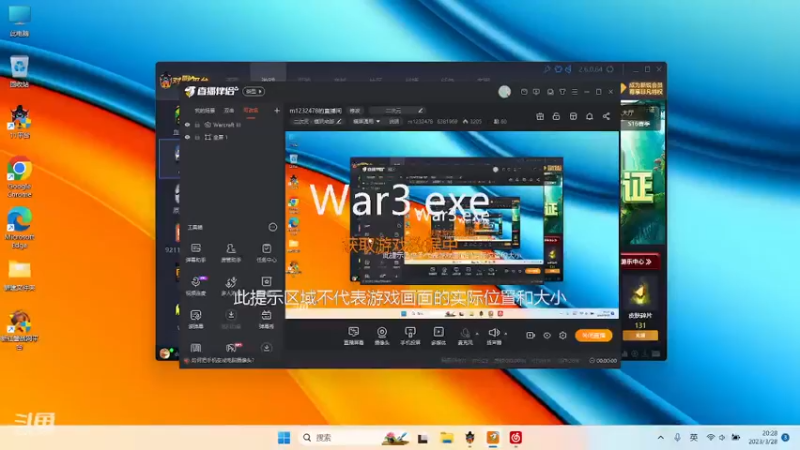The image size is (800, 450).
Task: Click the padlock icon above the preview
Action: coord(556,116)
